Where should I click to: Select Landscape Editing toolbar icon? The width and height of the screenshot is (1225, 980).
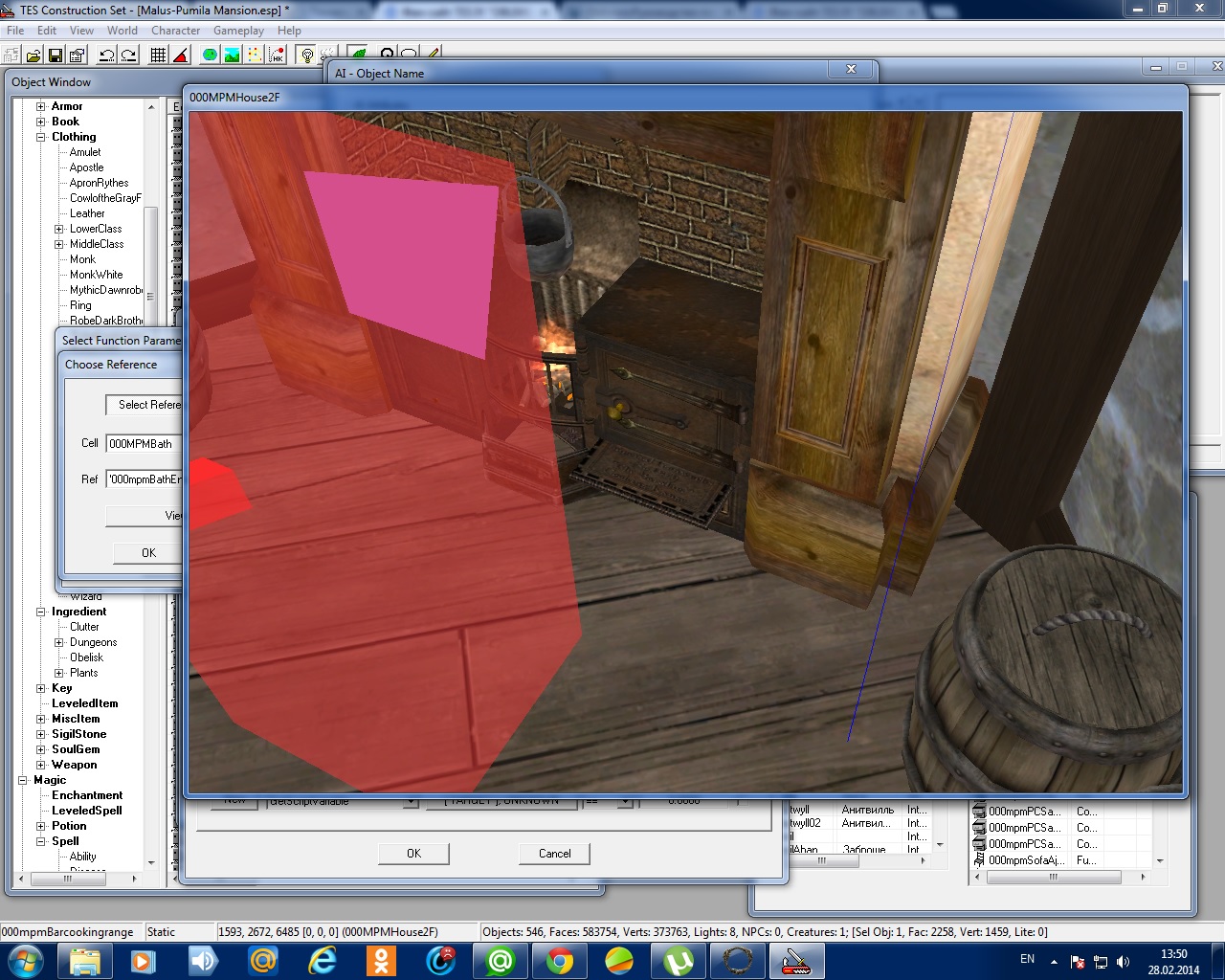(x=232, y=55)
